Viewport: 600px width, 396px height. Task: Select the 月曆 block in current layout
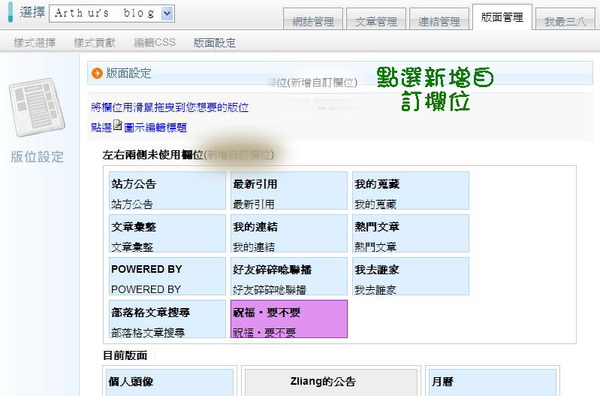point(492,382)
